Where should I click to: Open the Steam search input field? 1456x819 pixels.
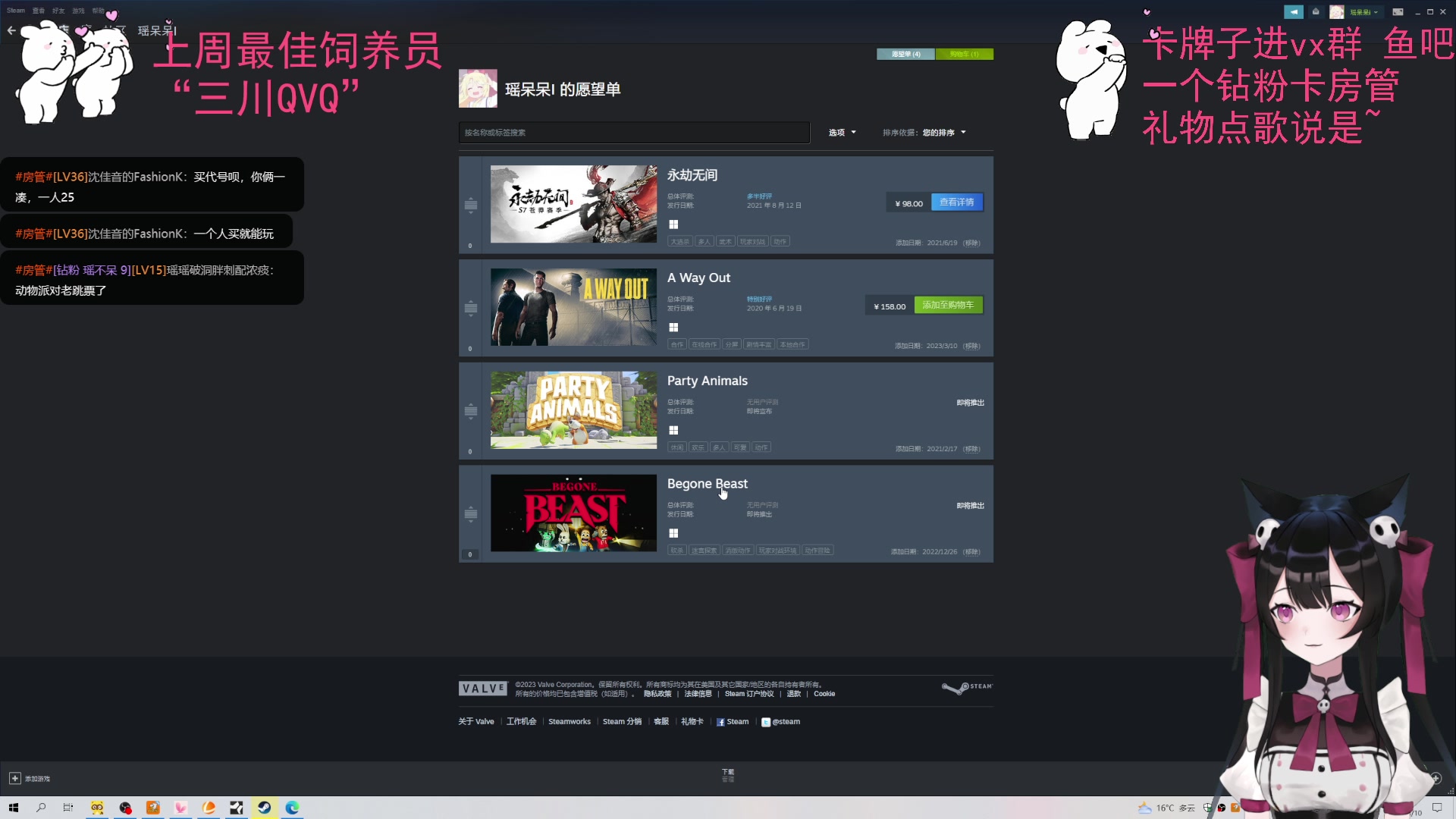pos(635,132)
